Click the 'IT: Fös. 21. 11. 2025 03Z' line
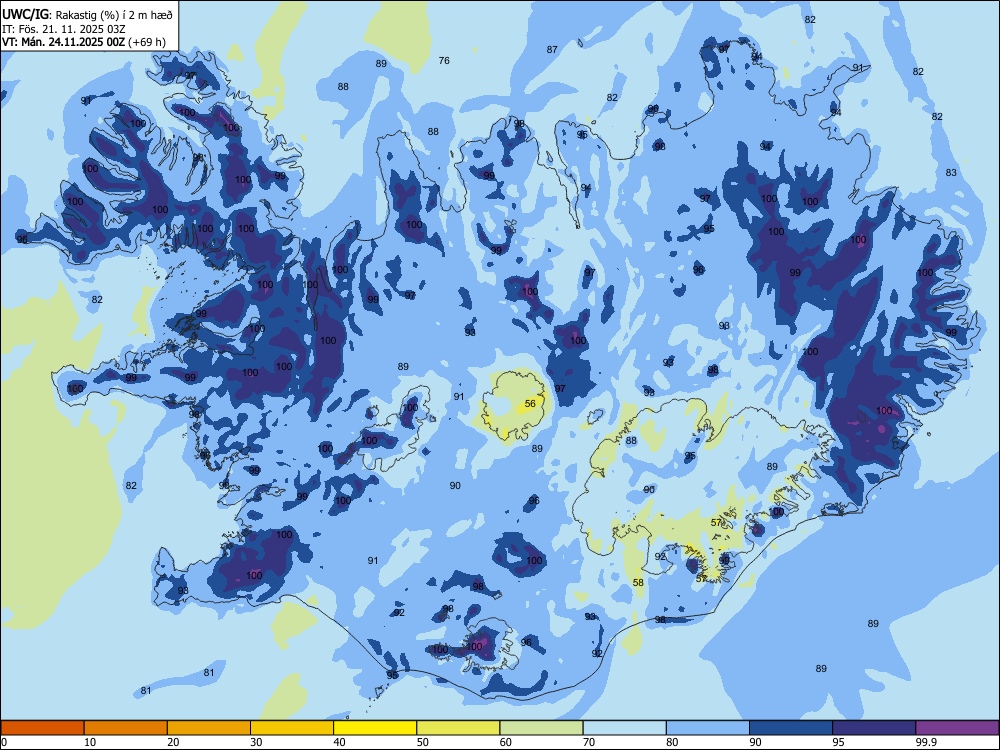The height and width of the screenshot is (750, 1000). coord(64,29)
